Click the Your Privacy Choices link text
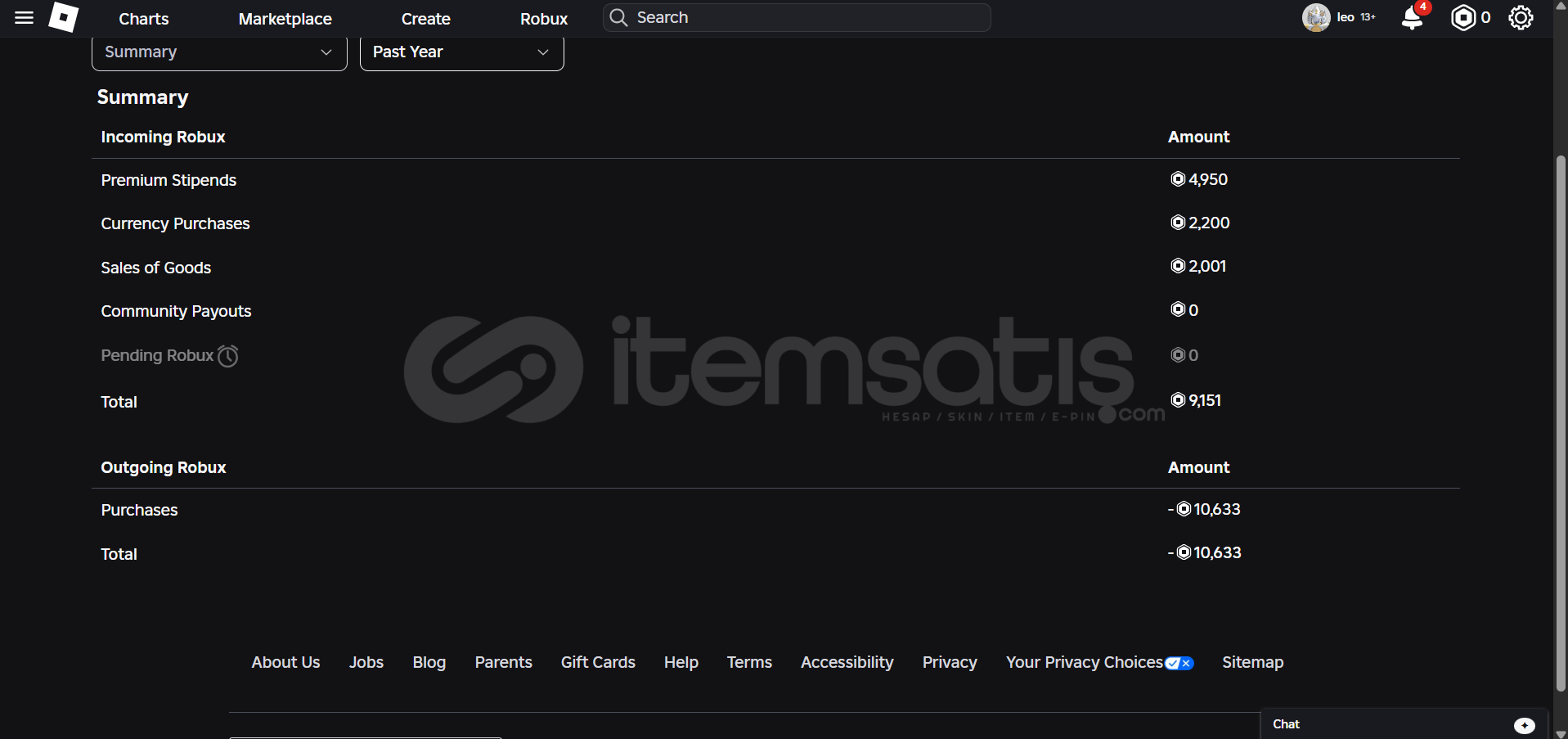Viewport: 1568px width, 739px height. [1085, 662]
